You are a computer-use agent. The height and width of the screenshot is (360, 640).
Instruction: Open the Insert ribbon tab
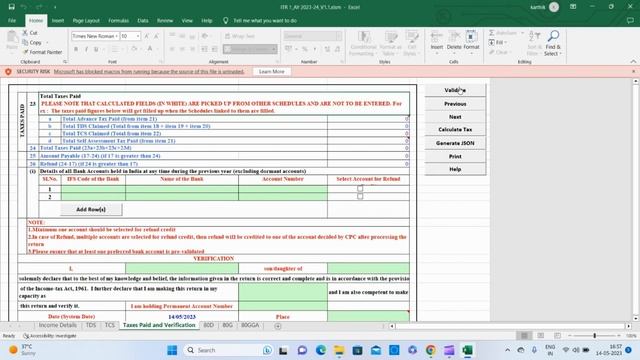(58, 20)
